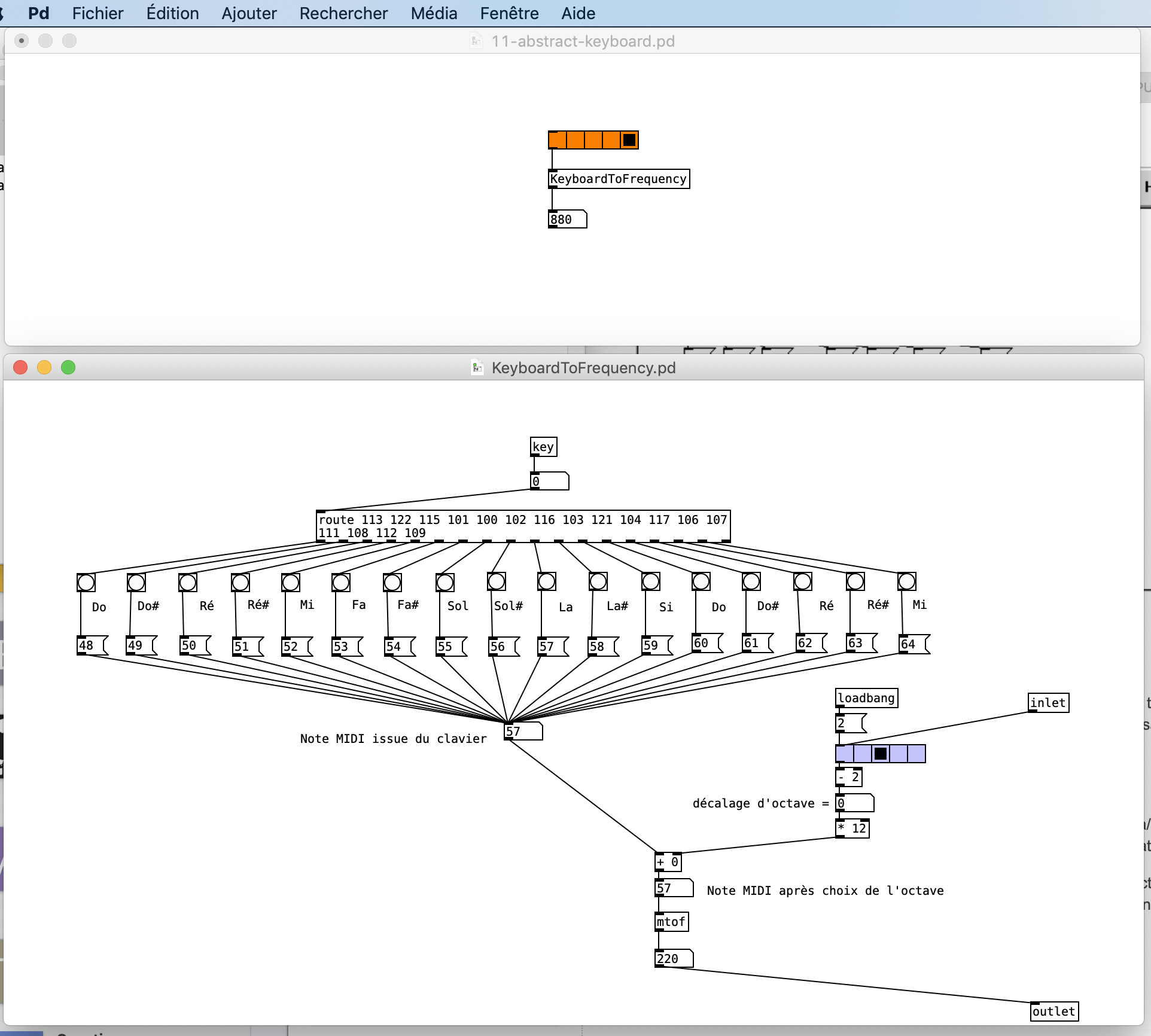Toggle the black button in orange row
The image size is (1151, 1036).
(624, 140)
